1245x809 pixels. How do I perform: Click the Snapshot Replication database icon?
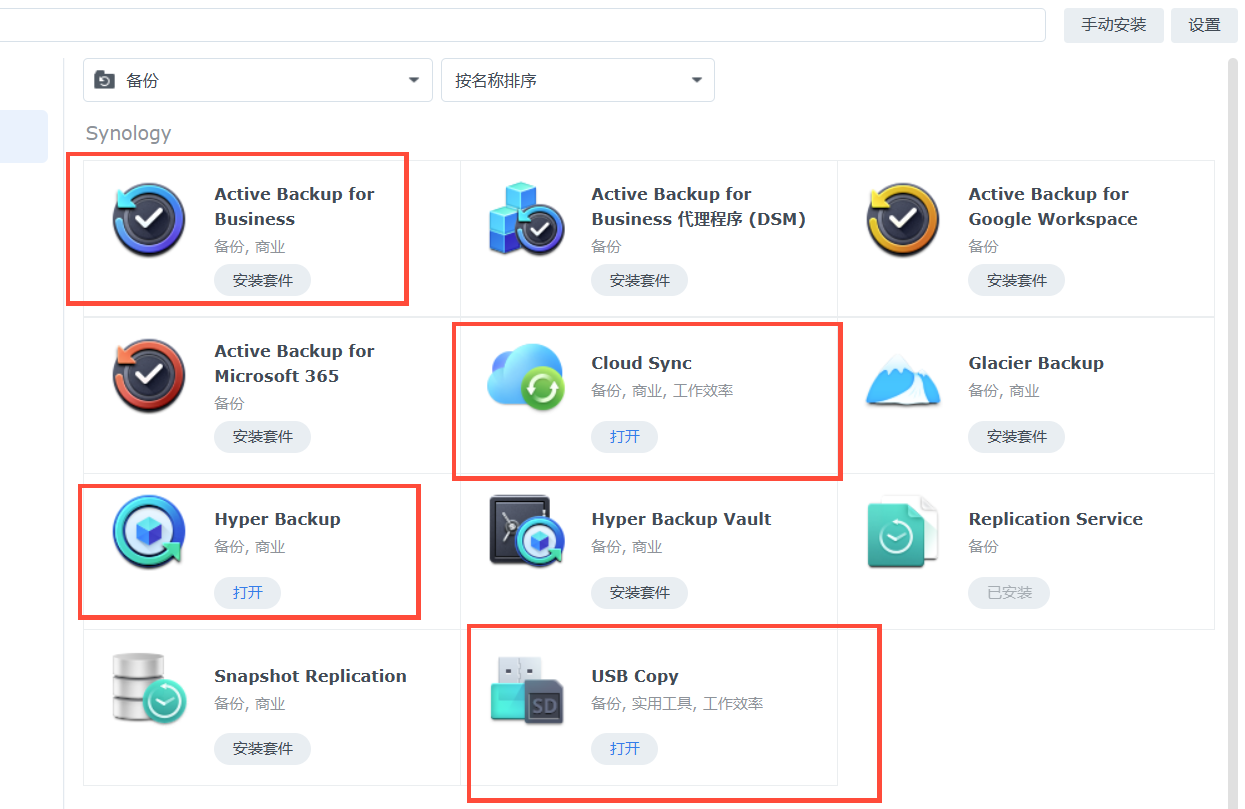click(x=149, y=688)
